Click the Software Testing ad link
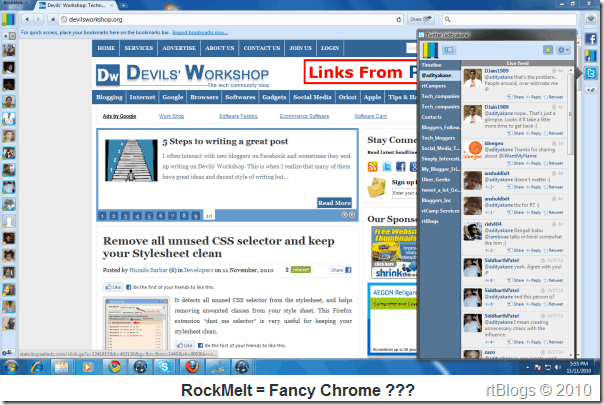Image resolution: width=604 pixels, height=405 pixels. [x=238, y=116]
